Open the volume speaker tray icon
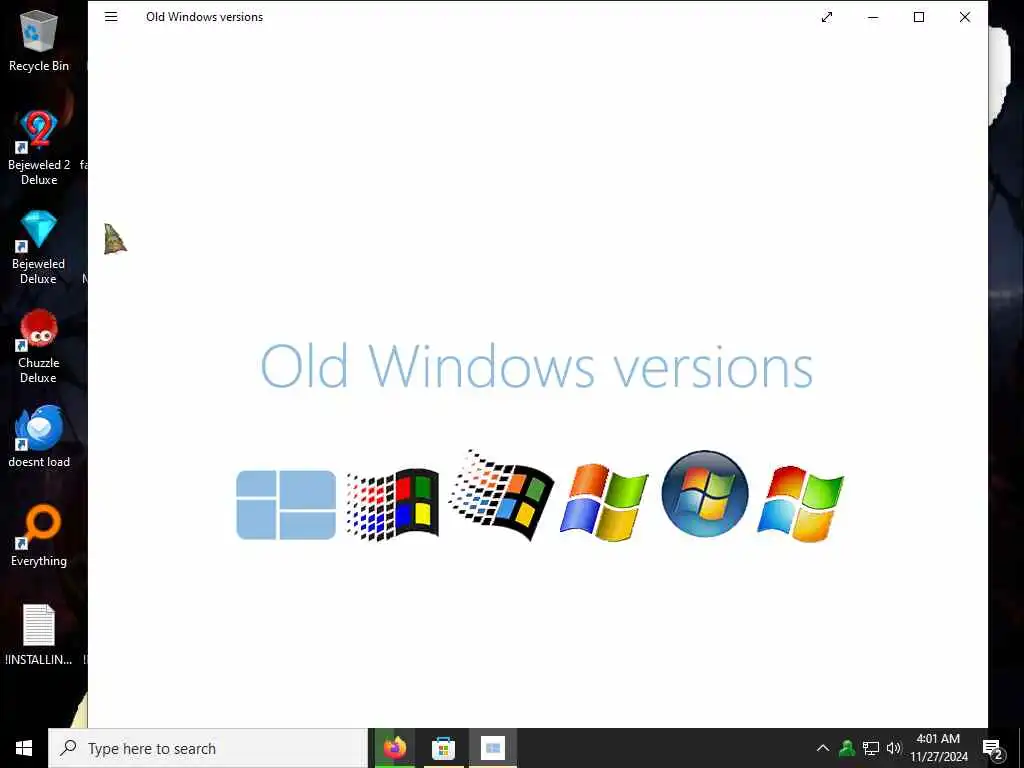The width and height of the screenshot is (1024, 768). (893, 748)
